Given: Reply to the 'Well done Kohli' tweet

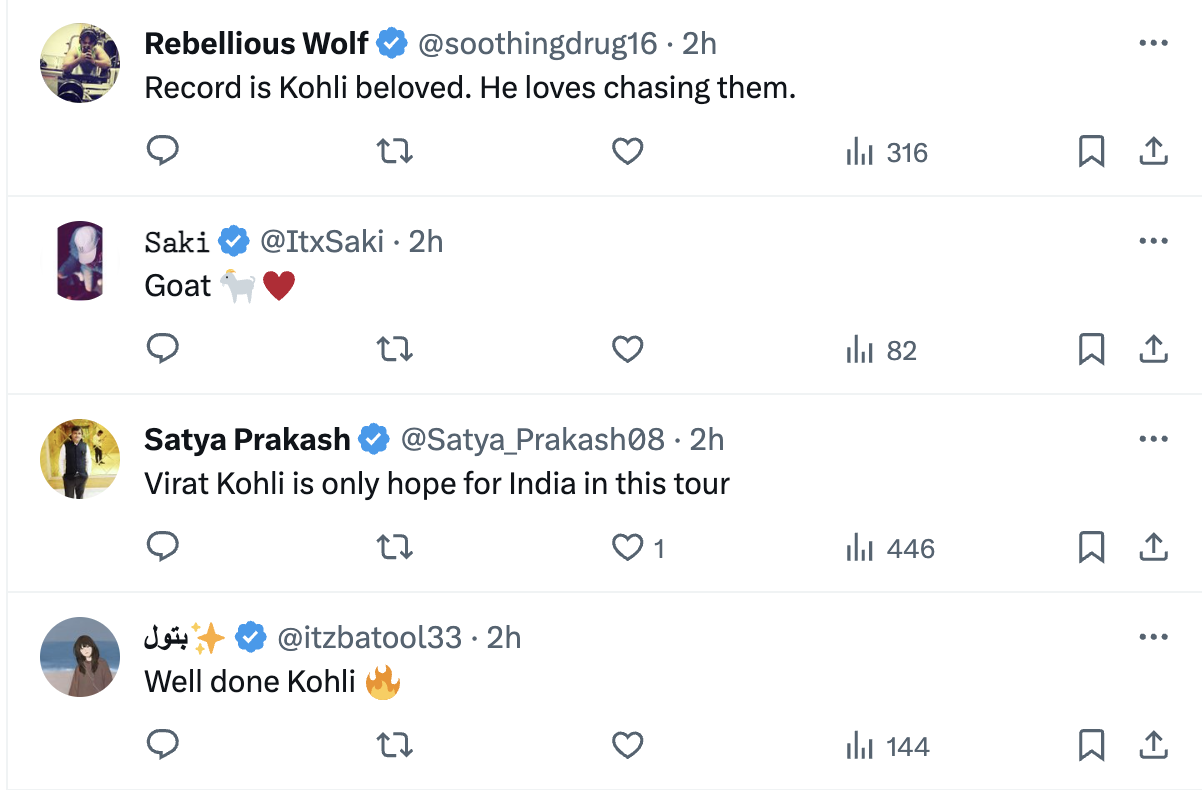Looking at the screenshot, I should point(162,746).
